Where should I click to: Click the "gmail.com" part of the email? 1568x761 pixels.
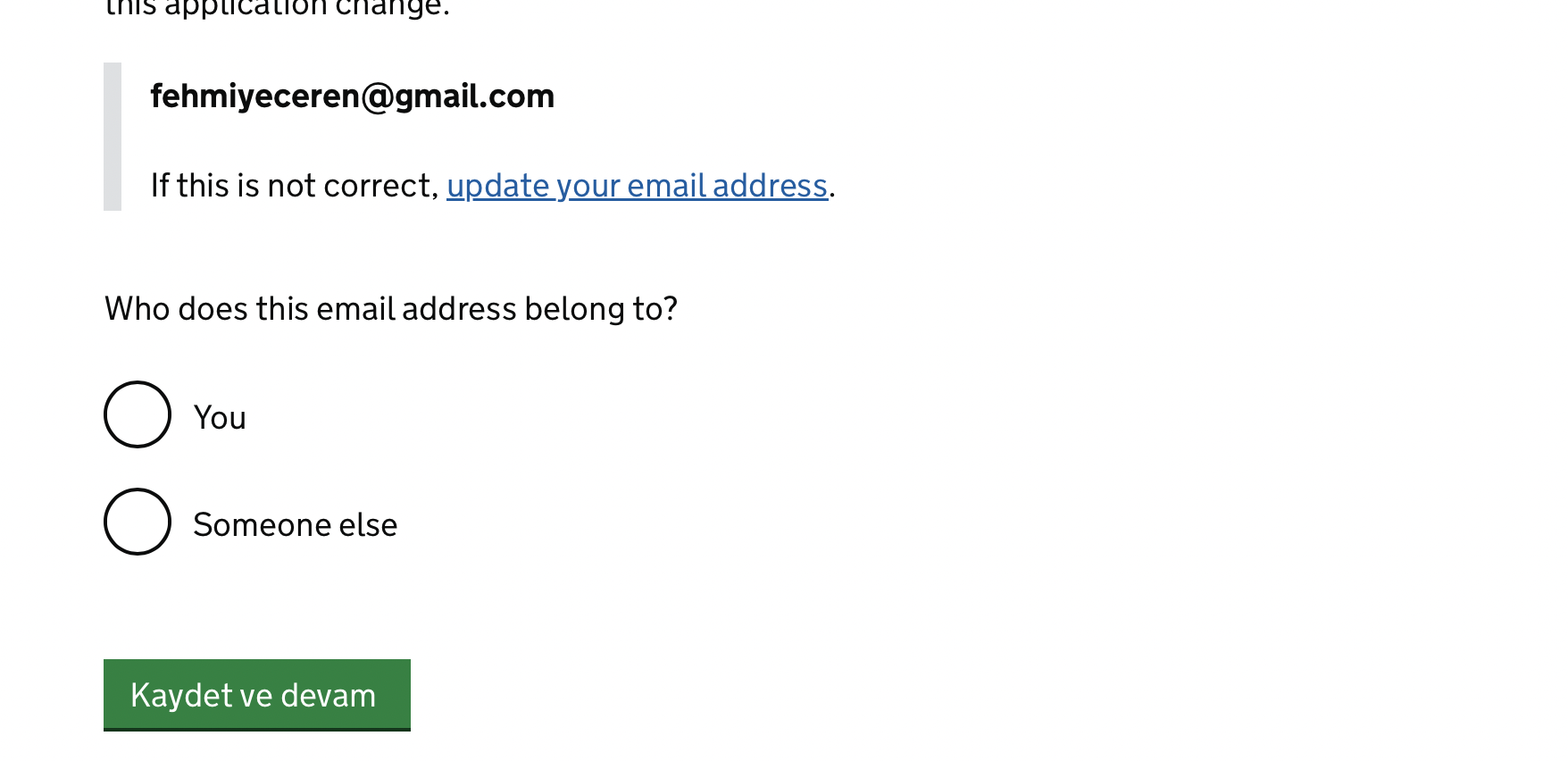tap(475, 96)
